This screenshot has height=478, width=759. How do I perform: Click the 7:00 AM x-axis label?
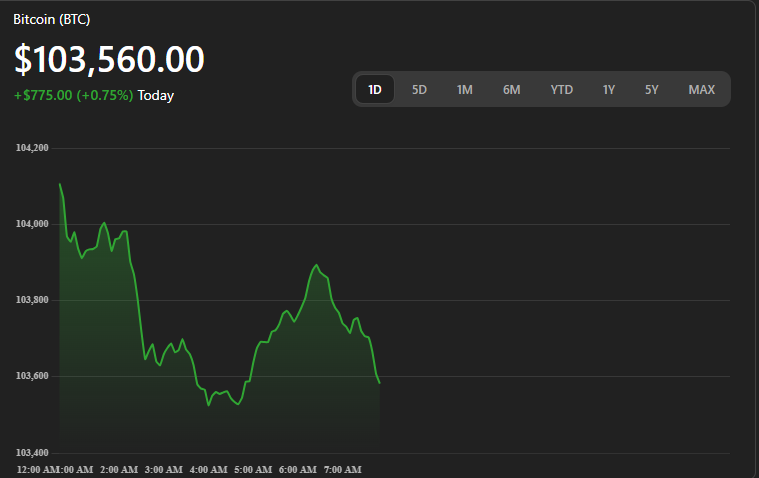point(342,469)
